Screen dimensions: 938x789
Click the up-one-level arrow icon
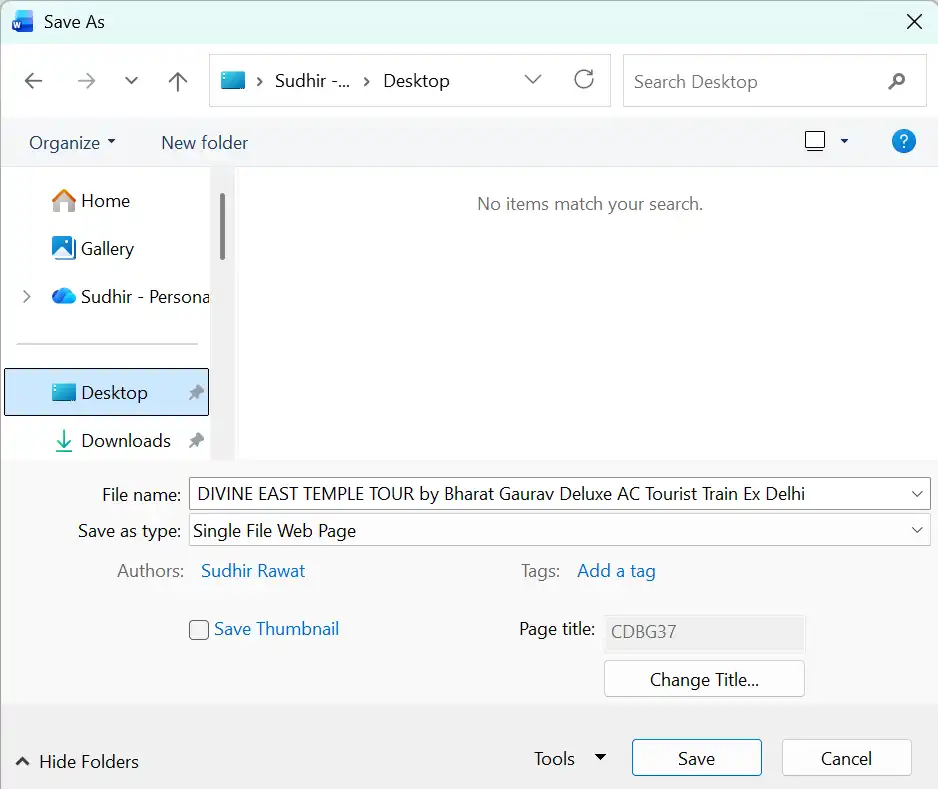178,81
